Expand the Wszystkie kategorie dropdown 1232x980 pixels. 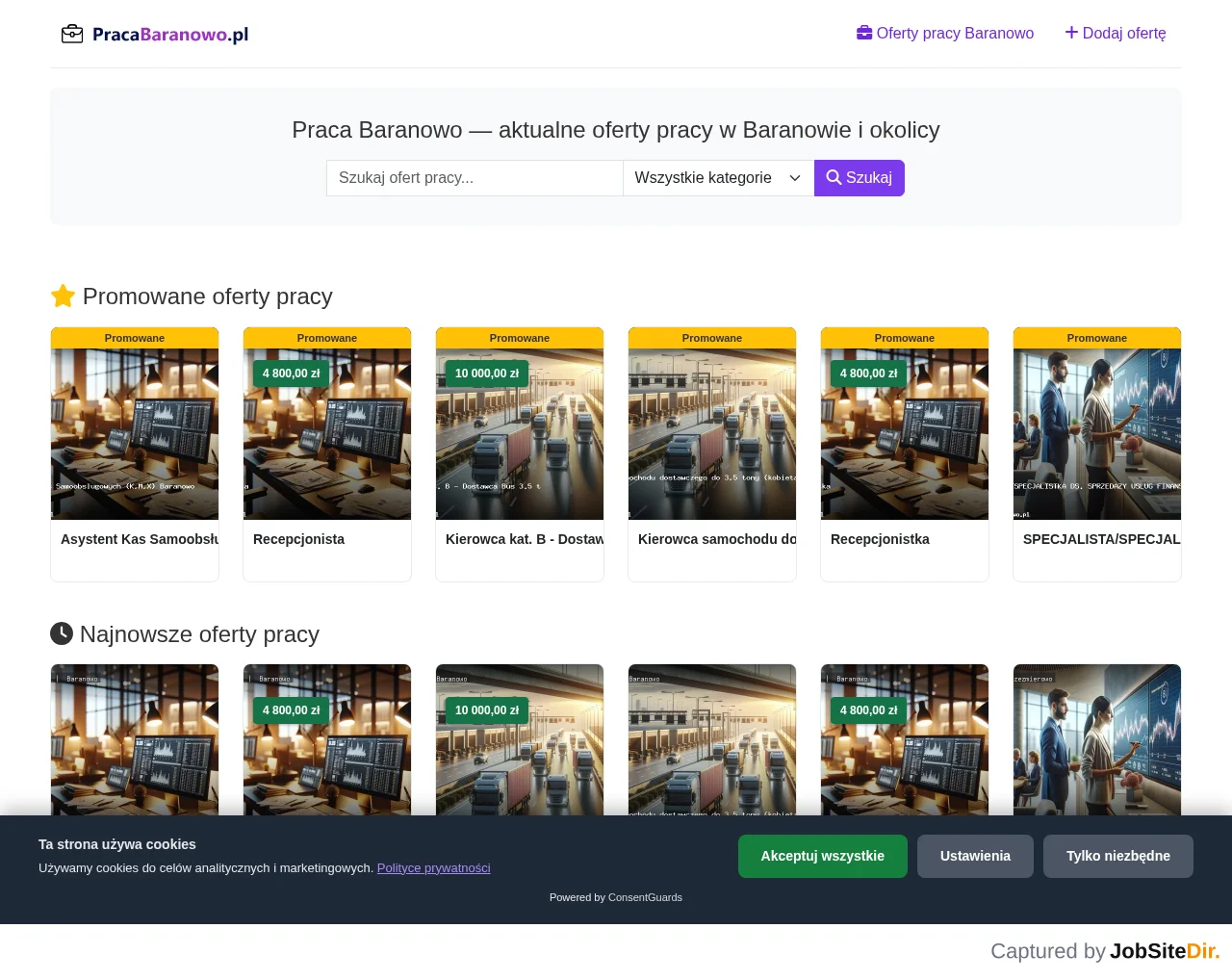point(718,178)
